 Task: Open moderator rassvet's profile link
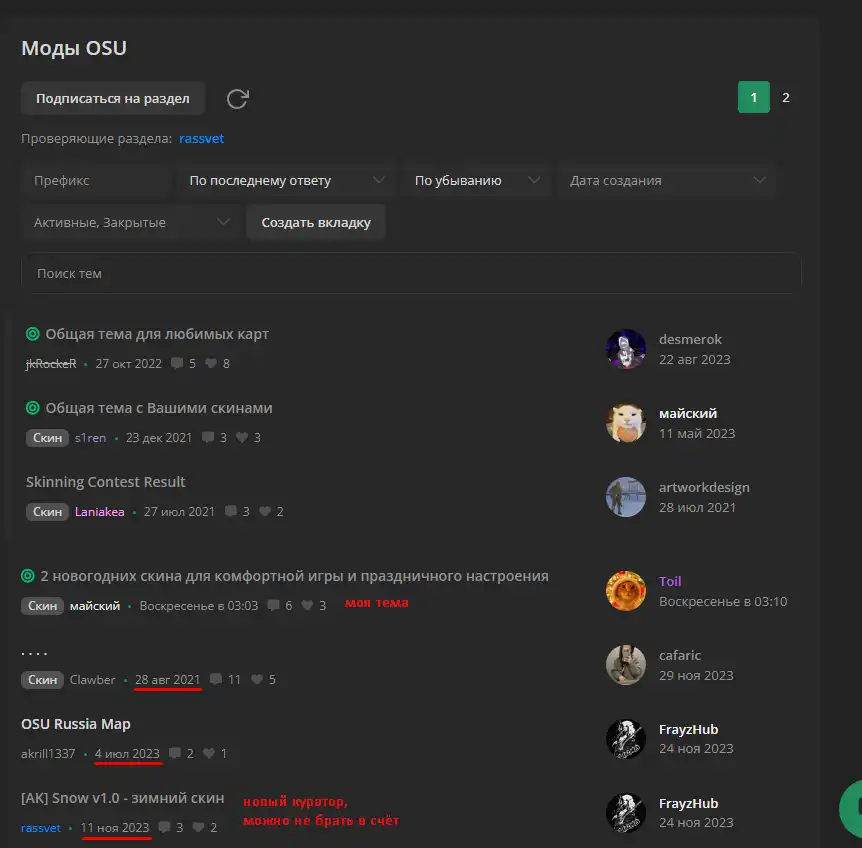pyautogui.click(x=201, y=138)
